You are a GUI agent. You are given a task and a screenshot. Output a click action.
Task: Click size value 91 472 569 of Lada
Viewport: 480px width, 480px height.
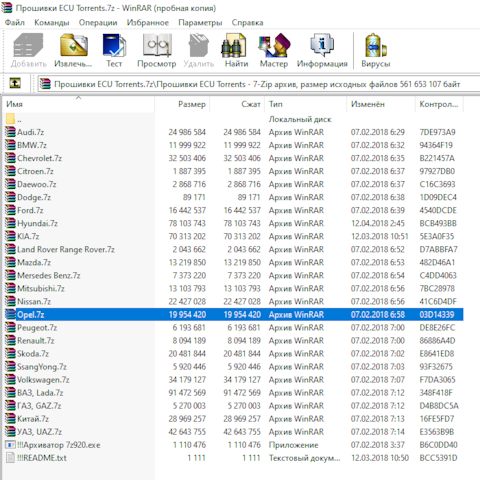pyautogui.click(x=187, y=392)
